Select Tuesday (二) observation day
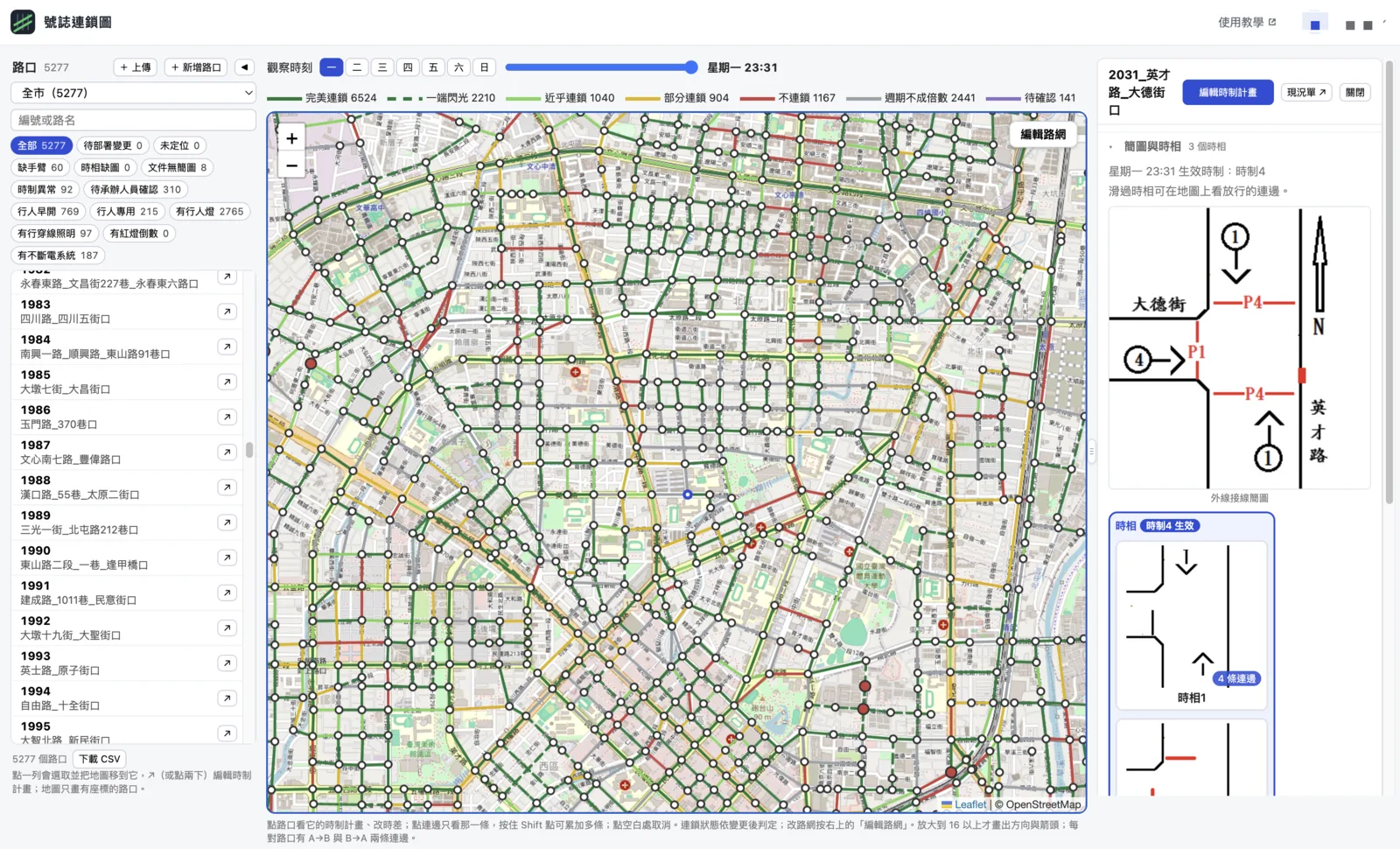 [357, 67]
